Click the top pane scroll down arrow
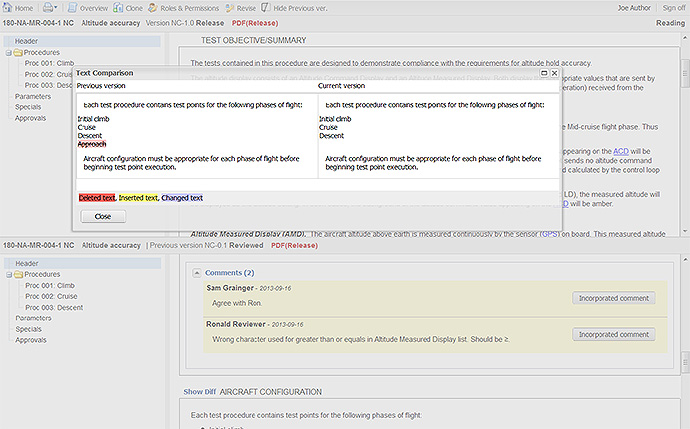Viewport: 690px width, 429px height. click(x=685, y=230)
